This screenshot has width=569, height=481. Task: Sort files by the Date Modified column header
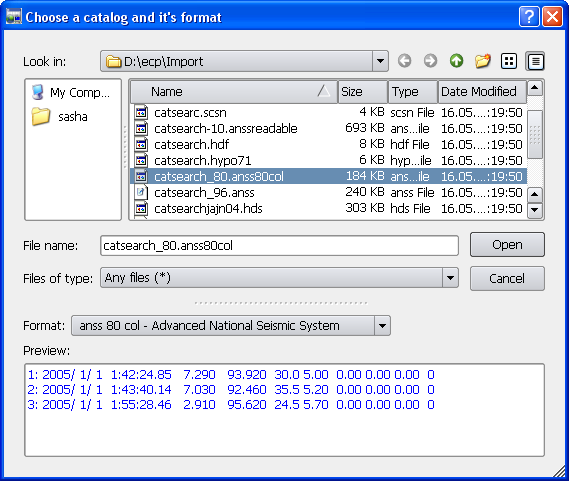pos(482,91)
